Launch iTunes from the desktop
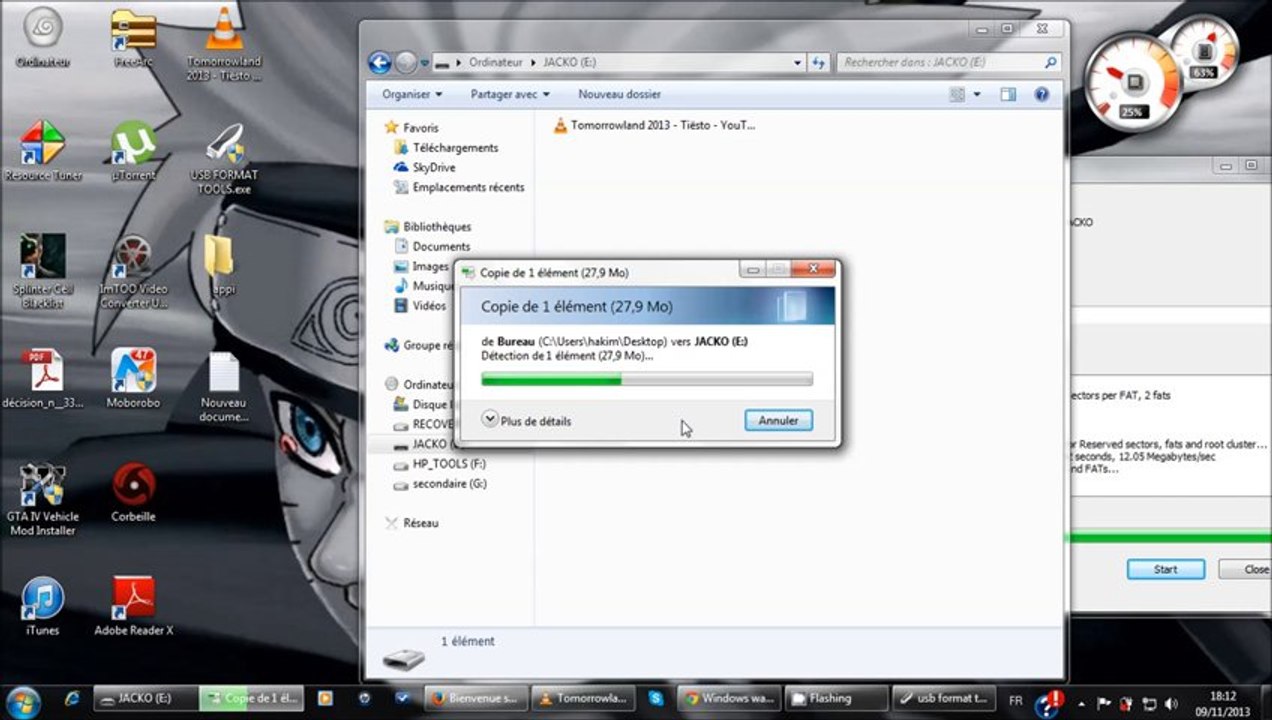 pyautogui.click(x=43, y=606)
